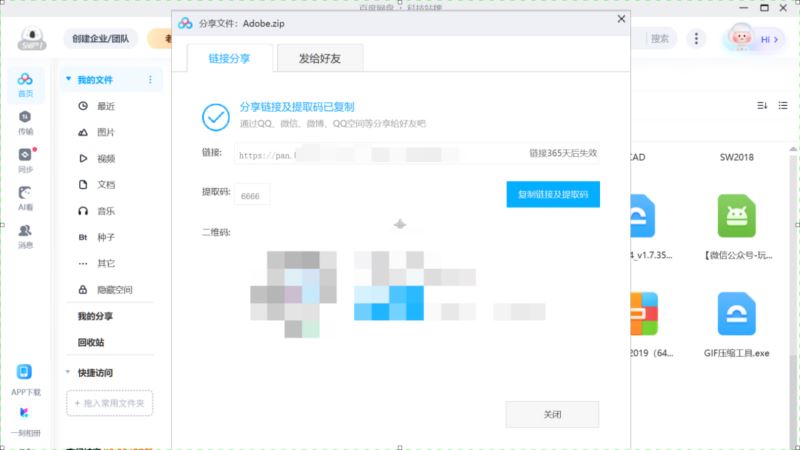Click the share link field
The height and width of the screenshot is (450, 800).
(x=416, y=154)
